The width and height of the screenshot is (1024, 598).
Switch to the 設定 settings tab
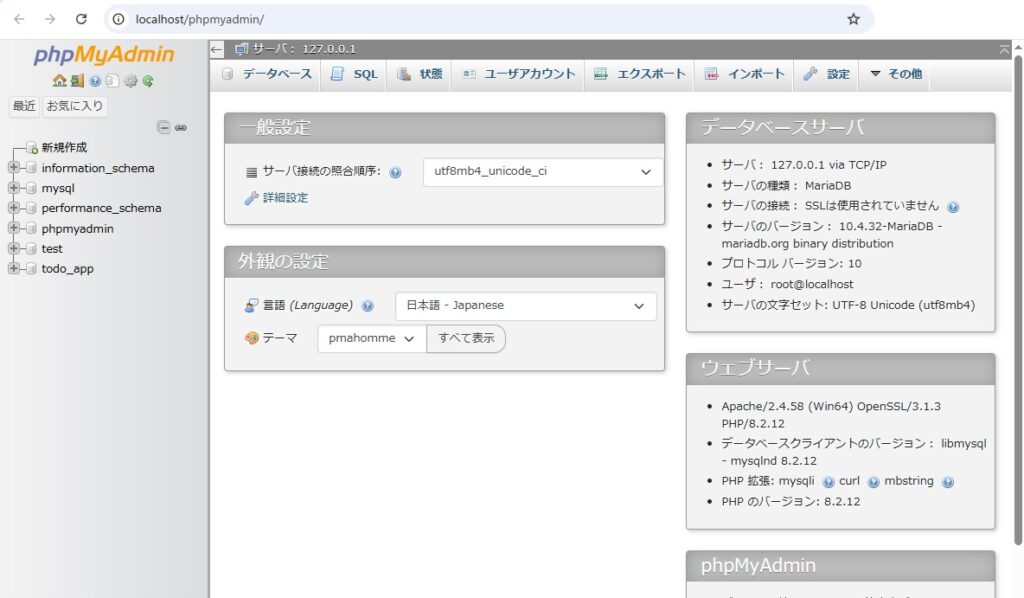(827, 74)
